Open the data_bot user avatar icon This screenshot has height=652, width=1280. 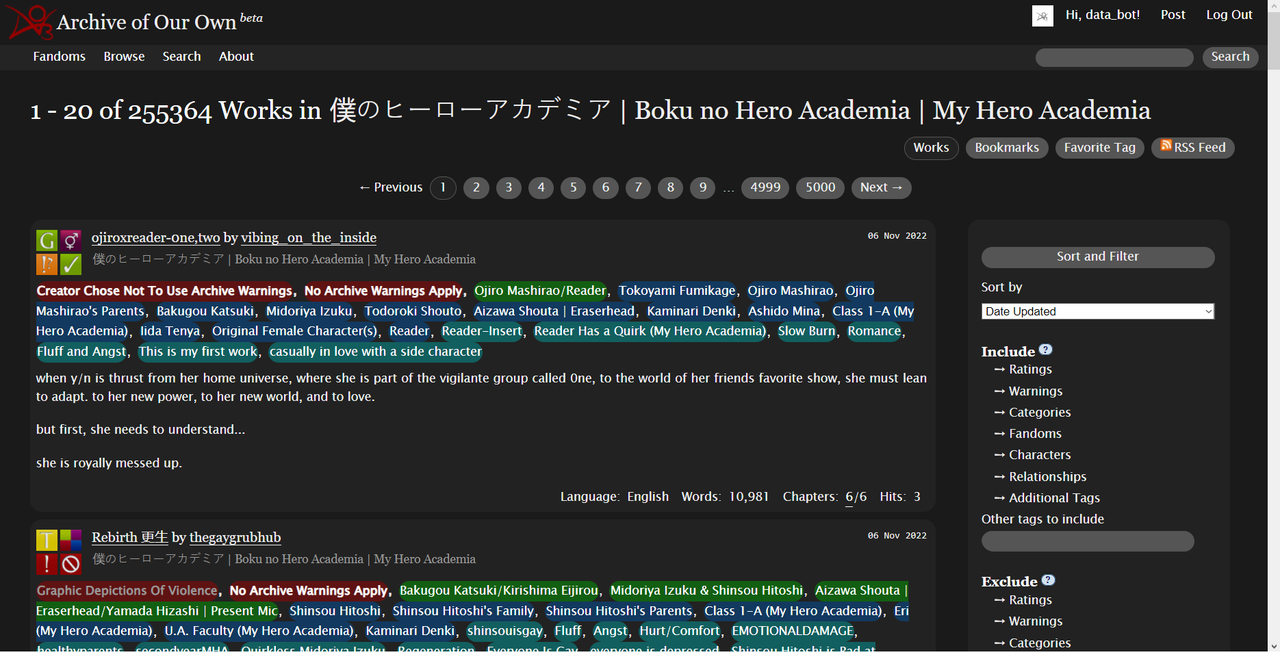point(1042,16)
